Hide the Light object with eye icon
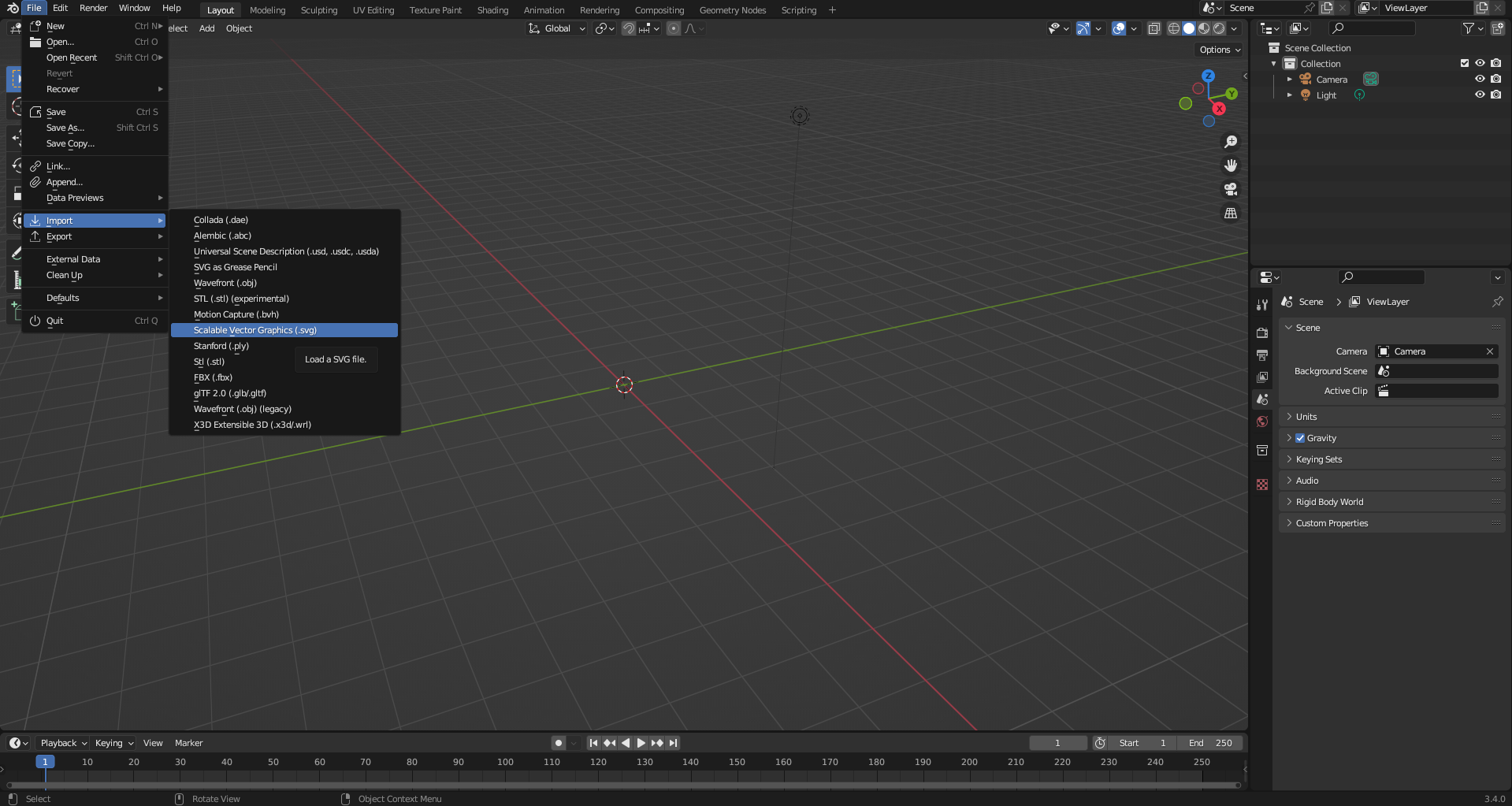Image resolution: width=1512 pixels, height=806 pixels. [1480, 95]
